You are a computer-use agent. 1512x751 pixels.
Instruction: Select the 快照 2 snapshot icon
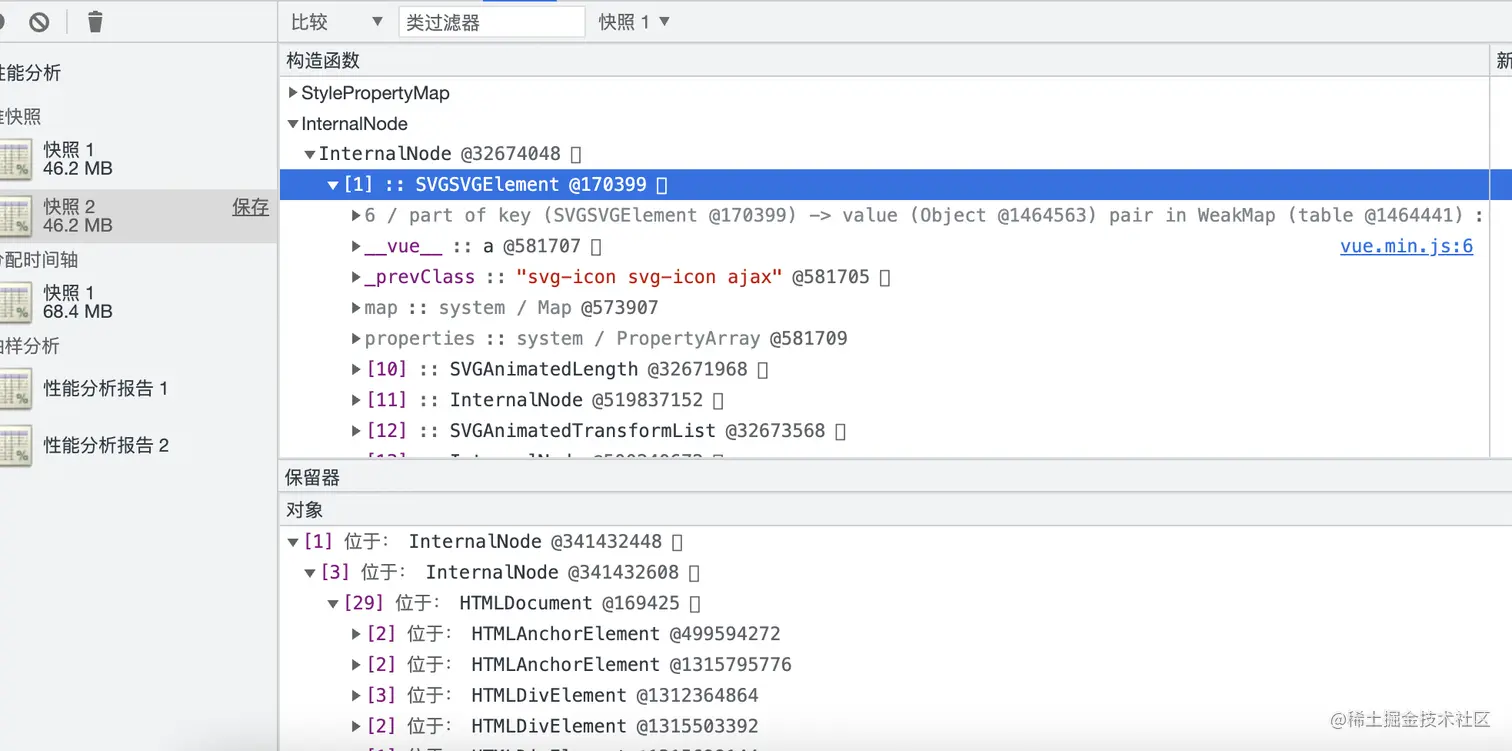point(15,216)
